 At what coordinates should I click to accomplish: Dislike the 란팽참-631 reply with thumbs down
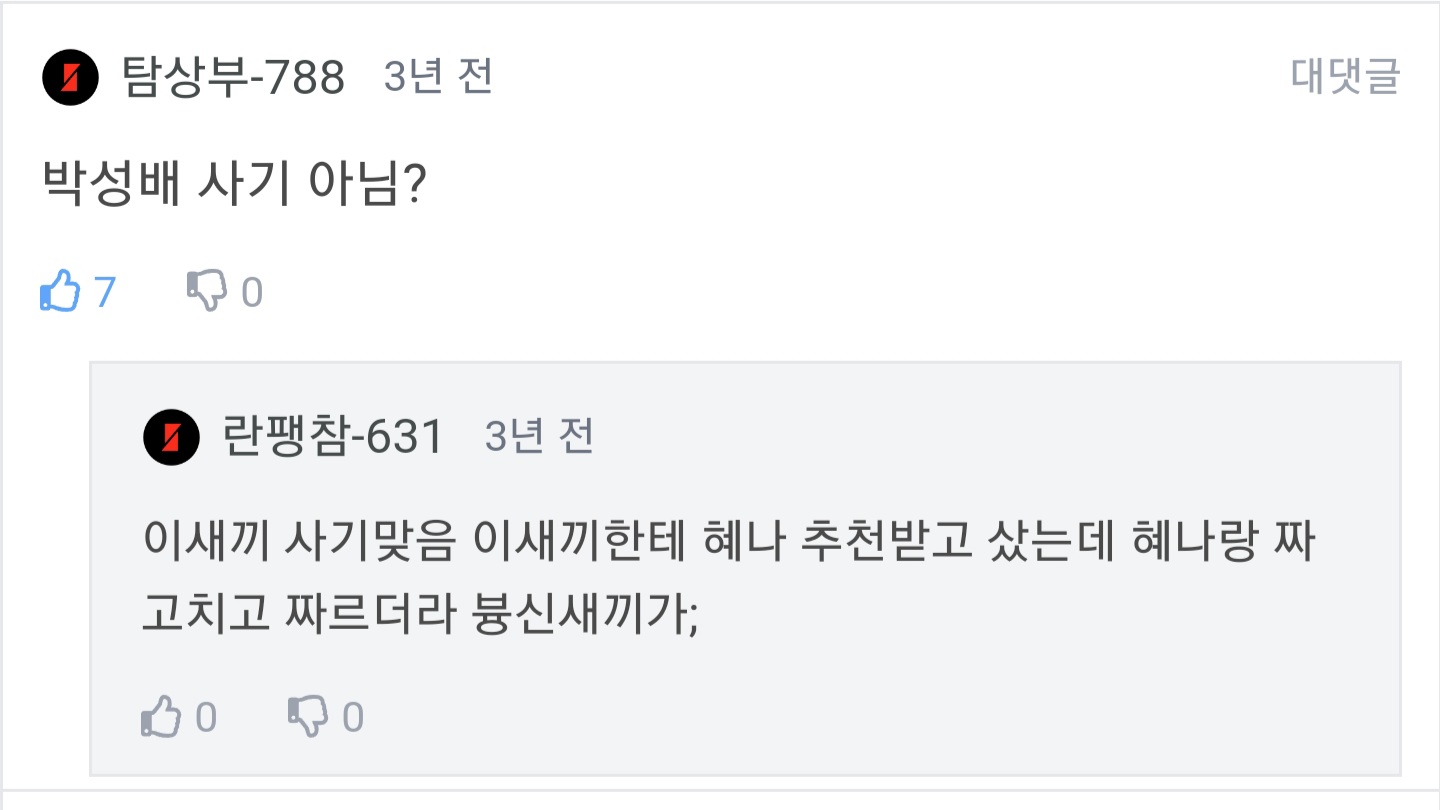coord(308,717)
